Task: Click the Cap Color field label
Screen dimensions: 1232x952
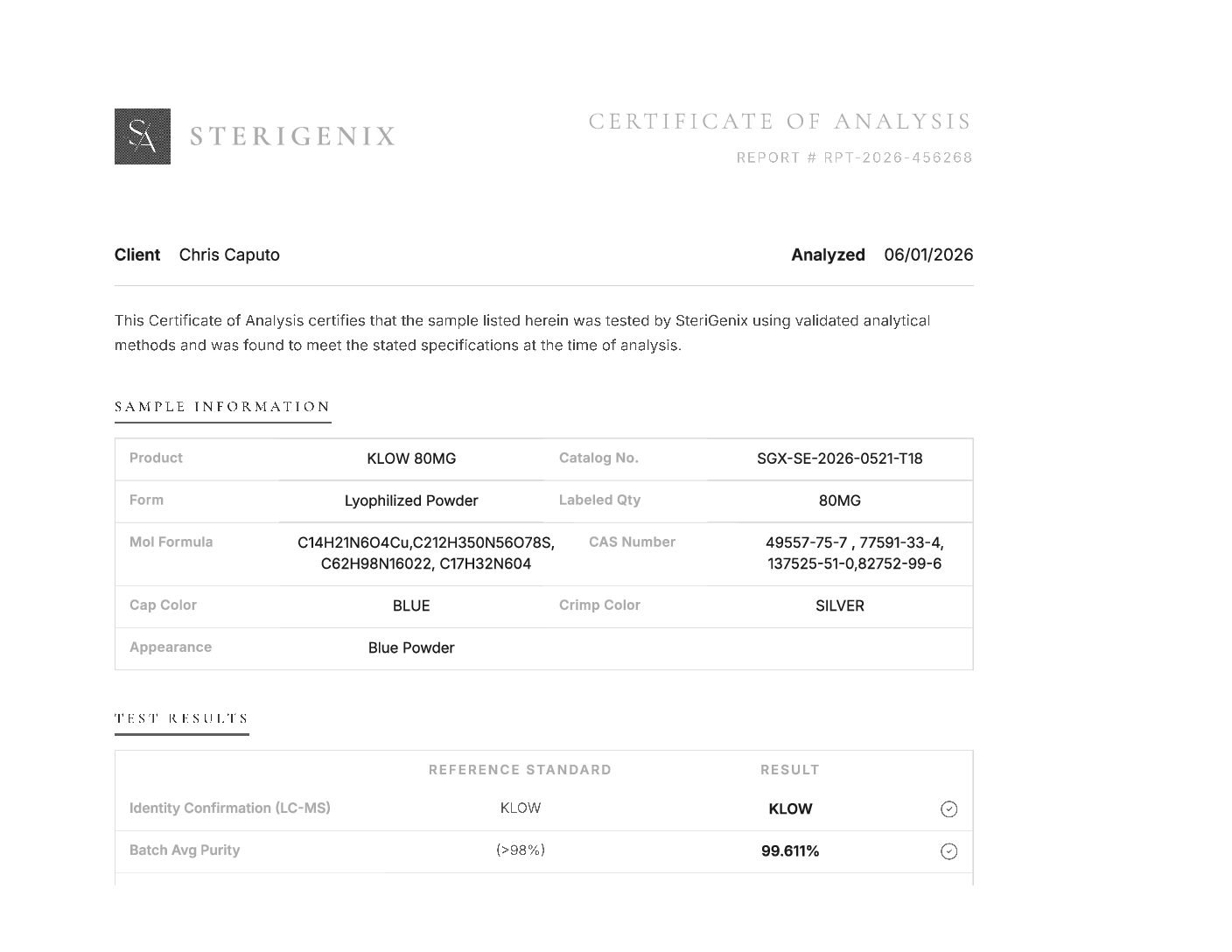Action: coord(163,605)
